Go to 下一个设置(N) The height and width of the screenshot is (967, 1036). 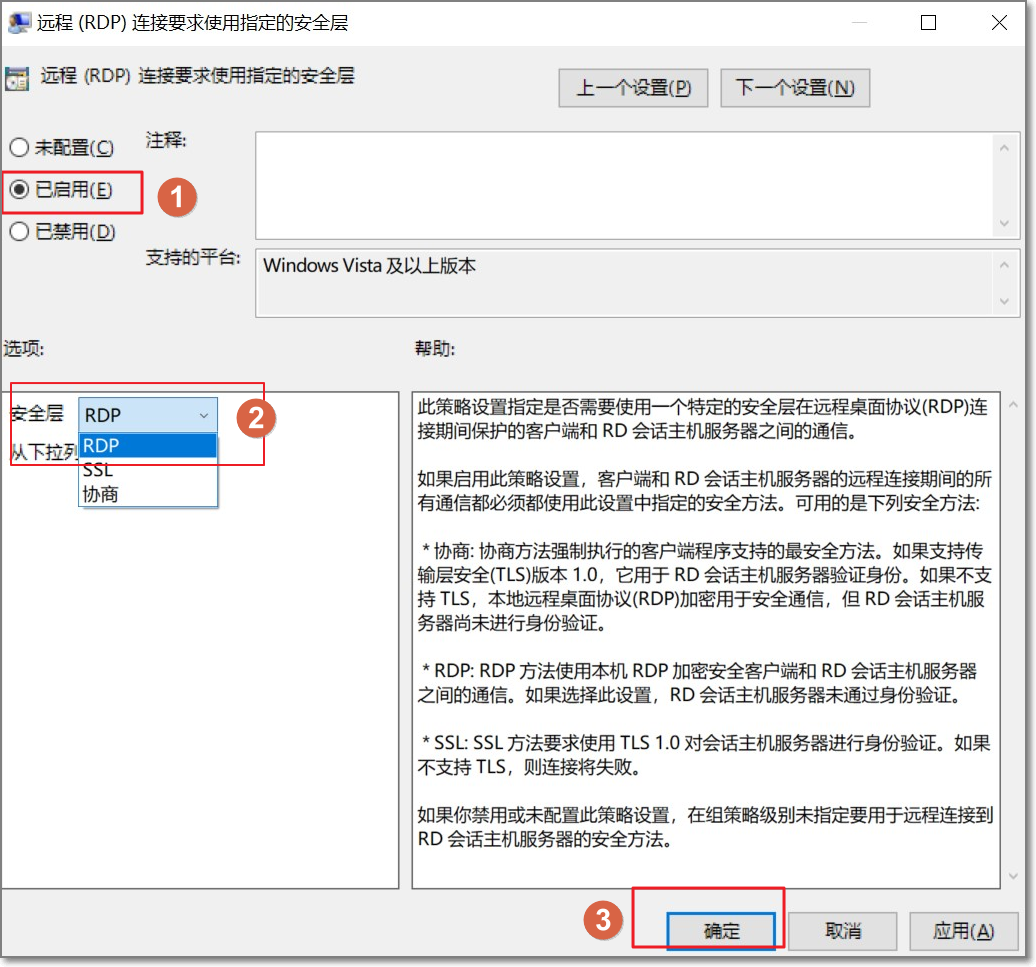click(795, 88)
